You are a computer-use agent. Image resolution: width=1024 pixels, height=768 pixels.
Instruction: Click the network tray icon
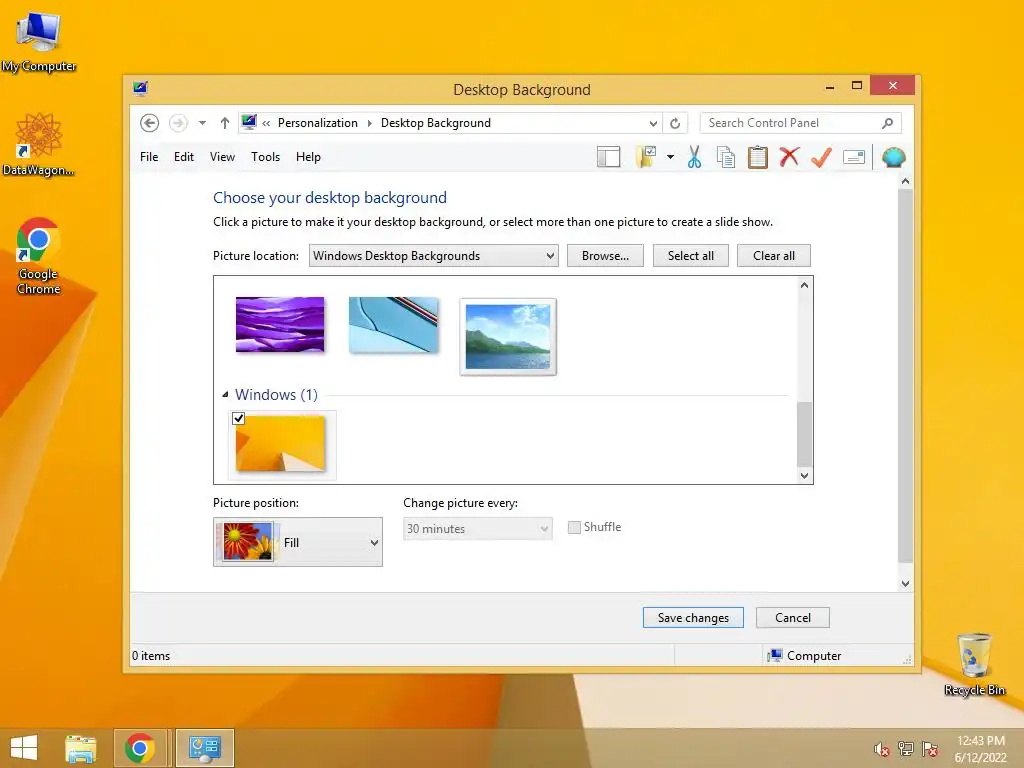[906, 749]
